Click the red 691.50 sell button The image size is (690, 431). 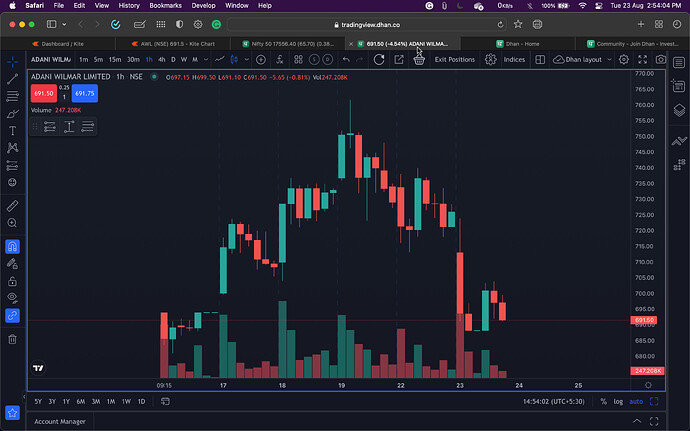(x=44, y=93)
